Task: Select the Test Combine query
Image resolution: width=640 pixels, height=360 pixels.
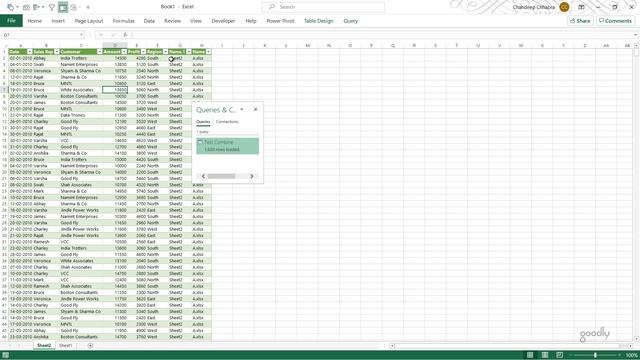Action: pyautogui.click(x=227, y=146)
